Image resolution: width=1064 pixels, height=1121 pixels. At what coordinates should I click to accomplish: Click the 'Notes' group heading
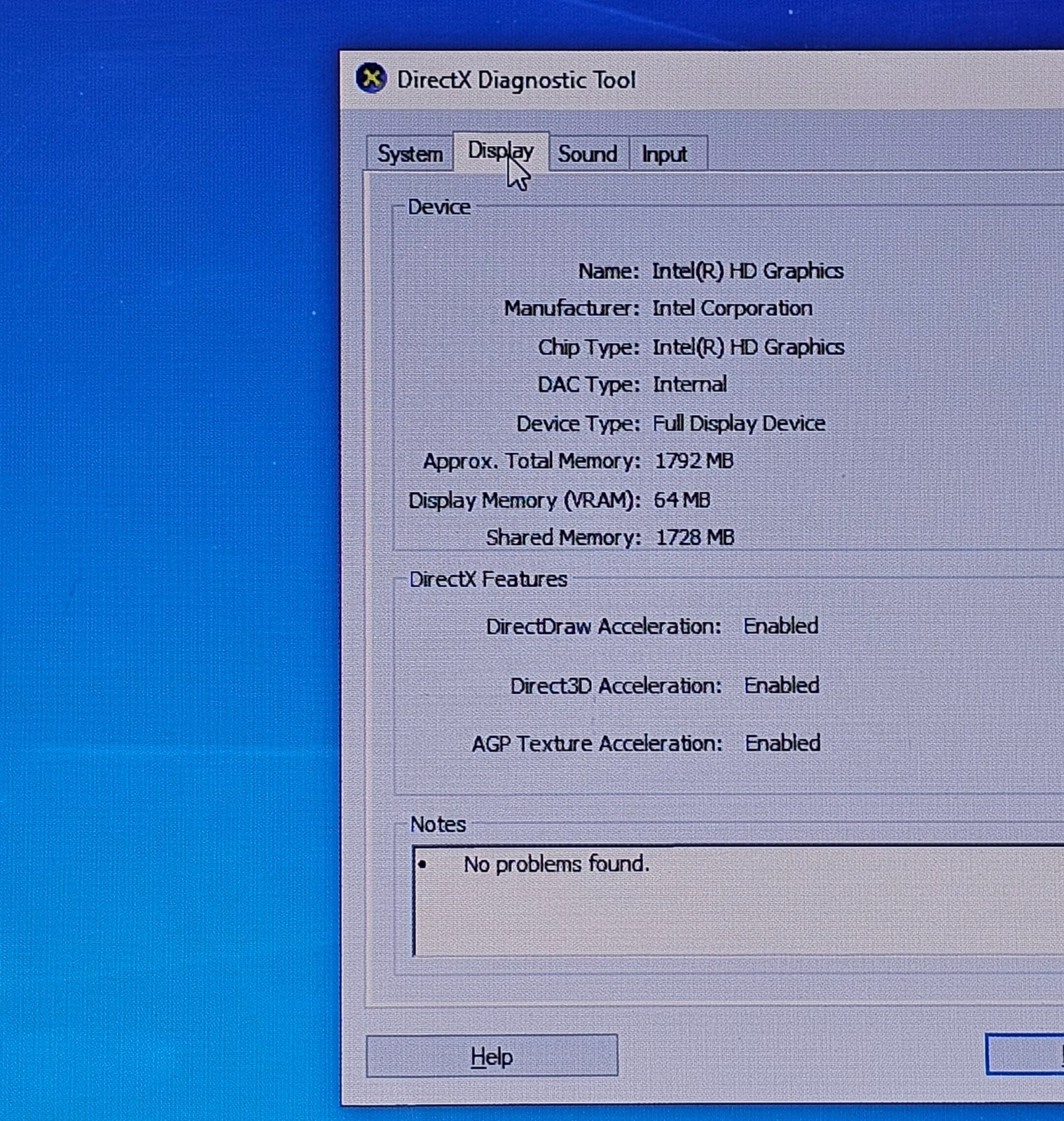(x=438, y=824)
